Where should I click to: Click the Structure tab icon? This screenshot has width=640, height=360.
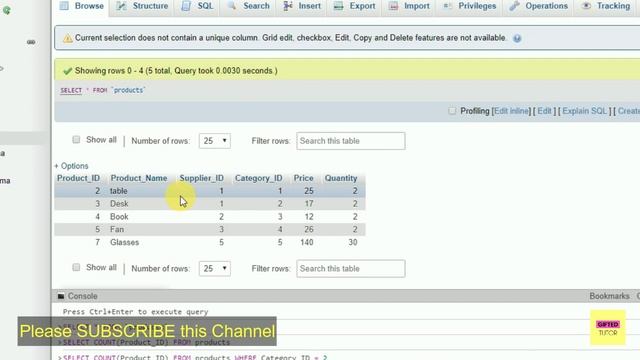click(121, 6)
